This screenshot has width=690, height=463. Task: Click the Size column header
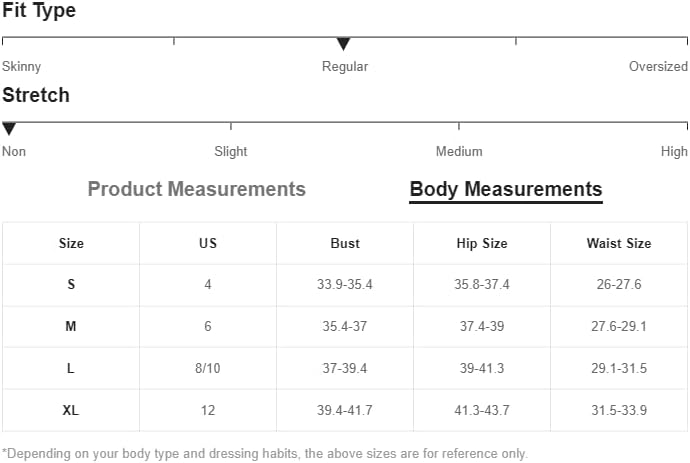(71, 243)
